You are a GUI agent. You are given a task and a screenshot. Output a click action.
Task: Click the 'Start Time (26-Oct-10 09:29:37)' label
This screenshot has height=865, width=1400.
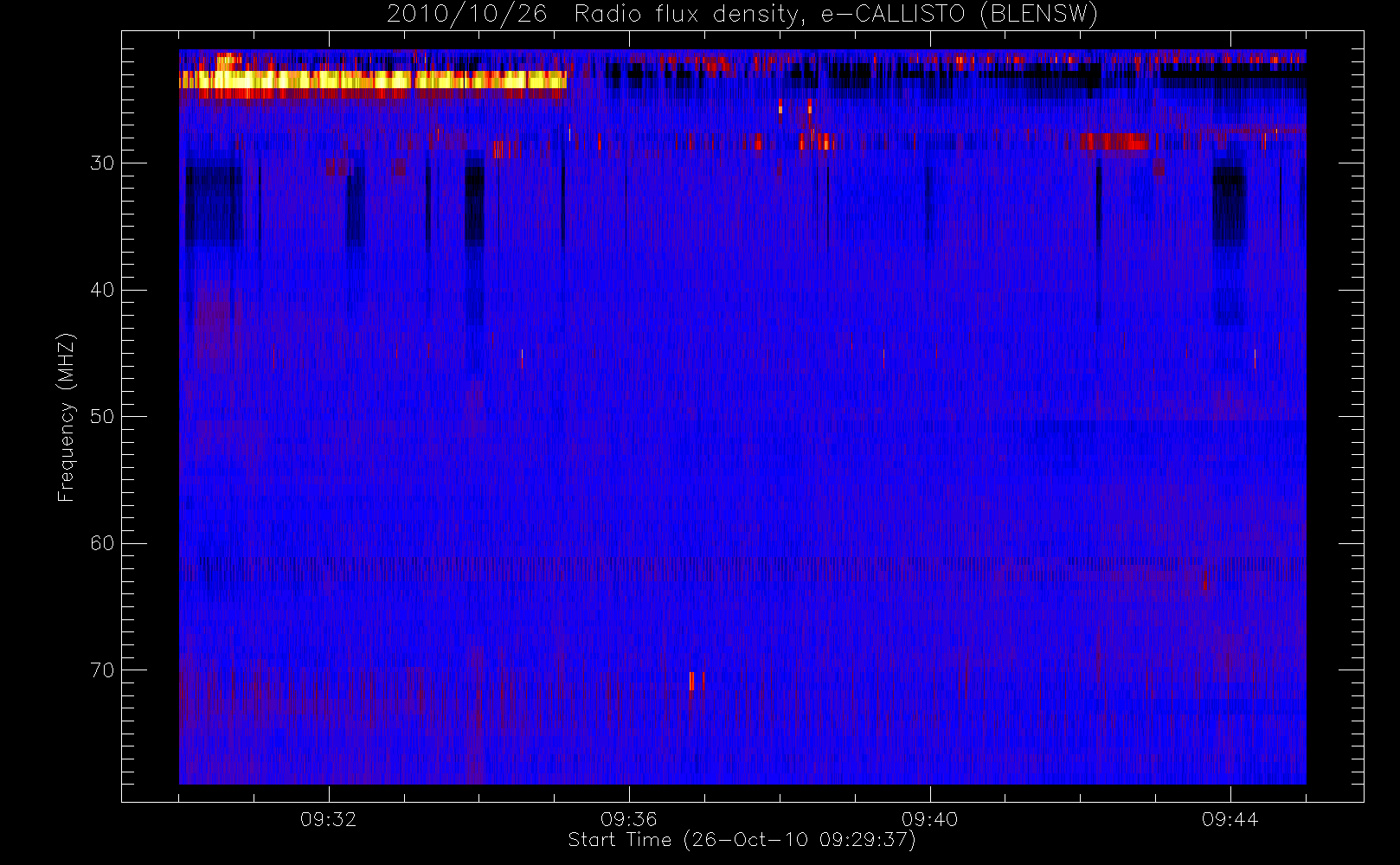click(x=742, y=840)
